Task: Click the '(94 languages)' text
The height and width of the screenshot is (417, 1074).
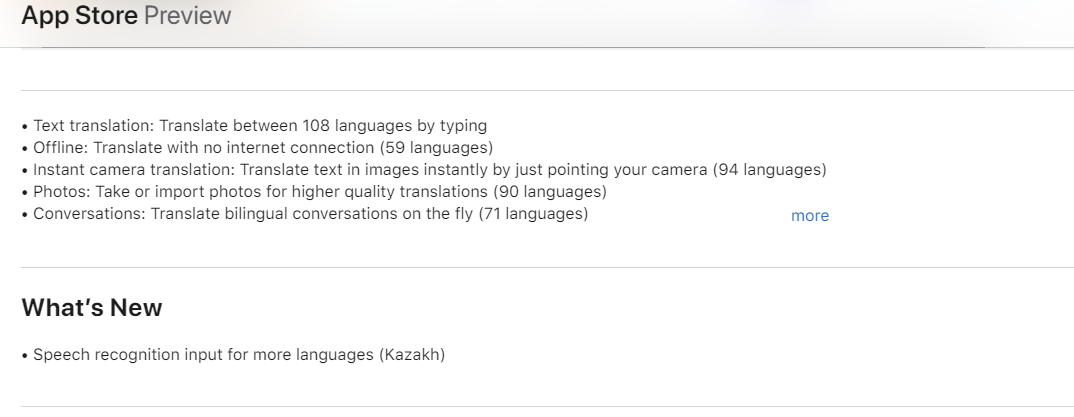Action: pyautogui.click(x=770, y=170)
